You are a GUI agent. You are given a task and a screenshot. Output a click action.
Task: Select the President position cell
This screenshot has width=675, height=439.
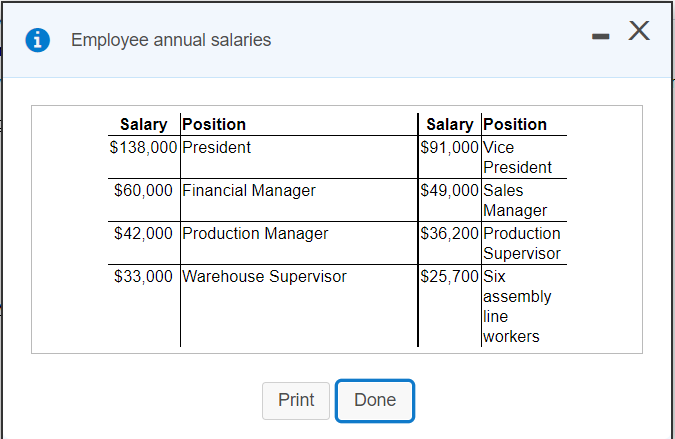tap(217, 147)
